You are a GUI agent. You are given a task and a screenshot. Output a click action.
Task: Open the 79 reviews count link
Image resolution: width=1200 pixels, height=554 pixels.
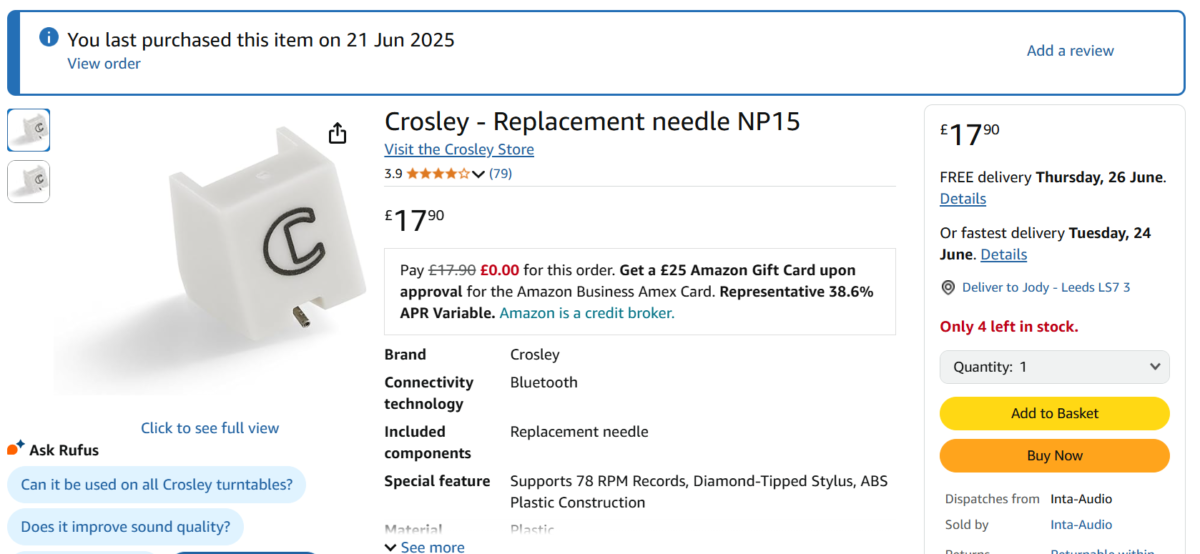[500, 174]
